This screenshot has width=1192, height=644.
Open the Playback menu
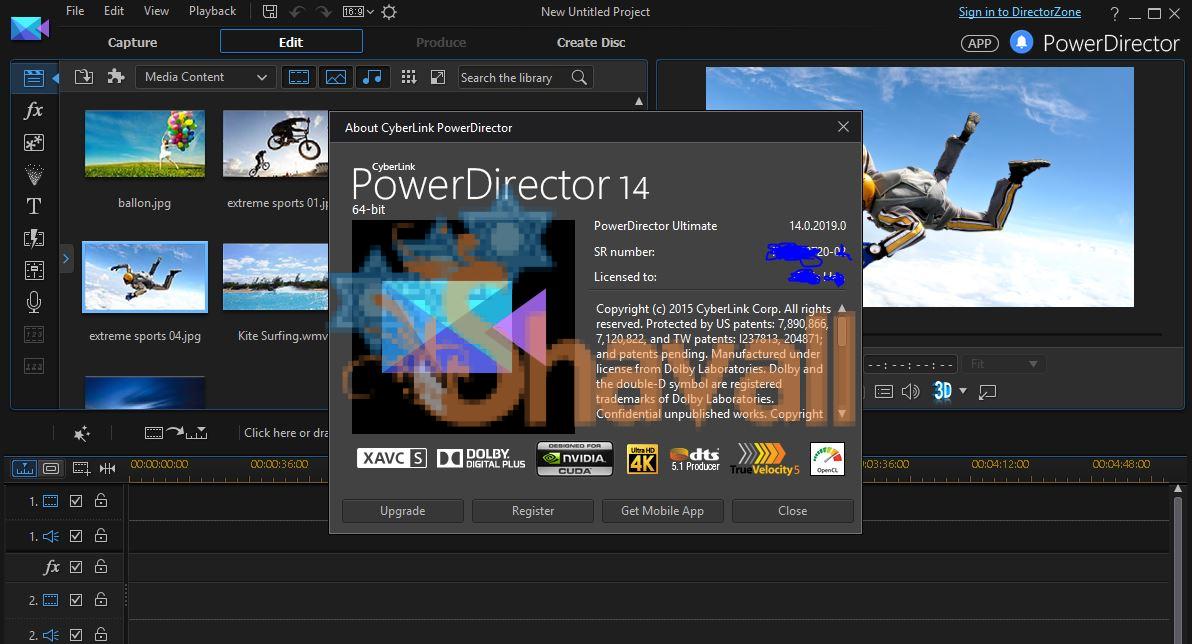(212, 11)
